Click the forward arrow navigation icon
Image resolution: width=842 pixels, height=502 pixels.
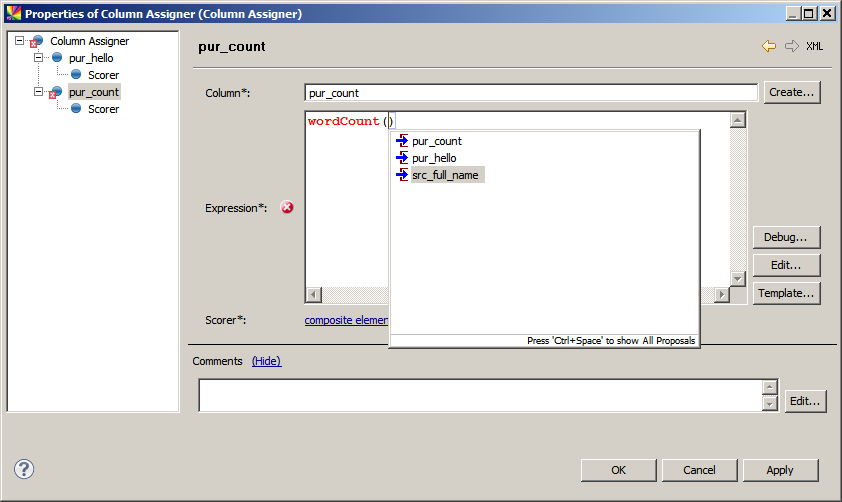click(x=791, y=46)
